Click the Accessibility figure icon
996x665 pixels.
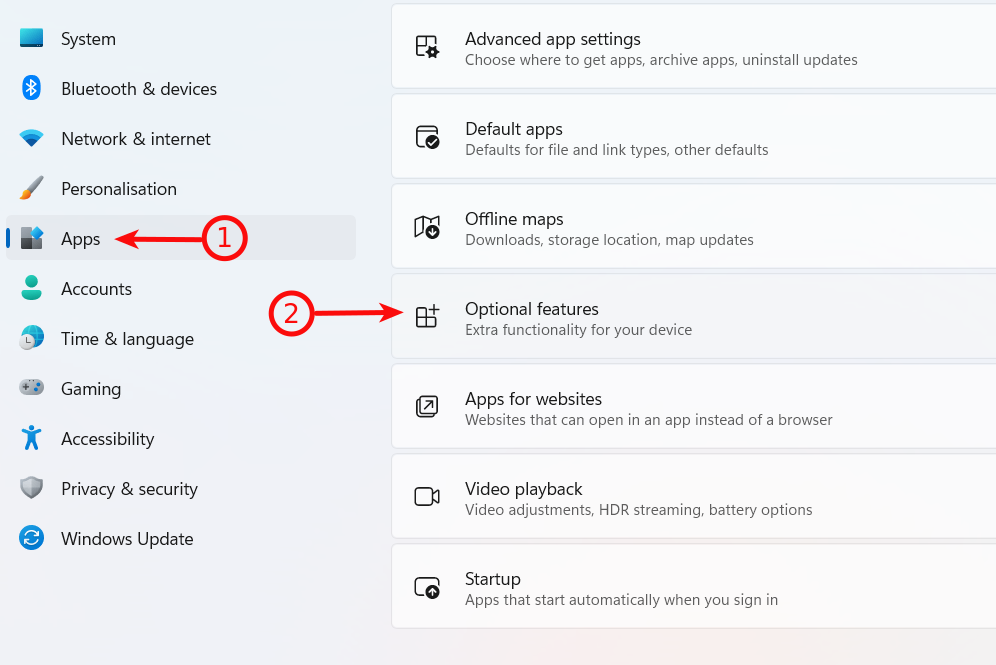pos(31,438)
